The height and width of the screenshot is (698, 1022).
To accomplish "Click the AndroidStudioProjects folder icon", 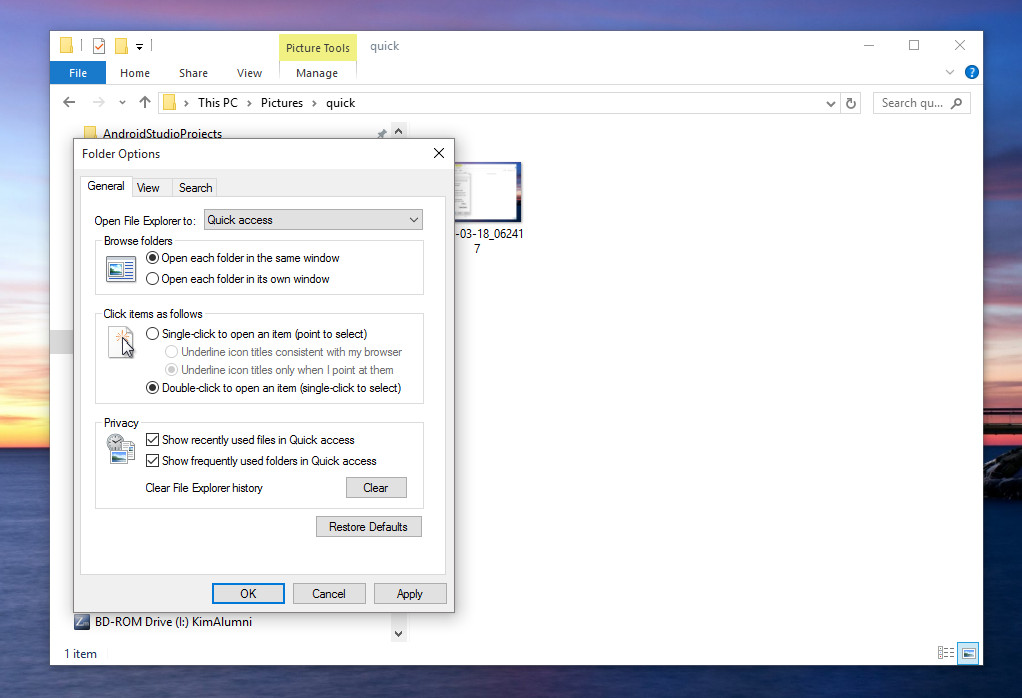I will point(91,133).
